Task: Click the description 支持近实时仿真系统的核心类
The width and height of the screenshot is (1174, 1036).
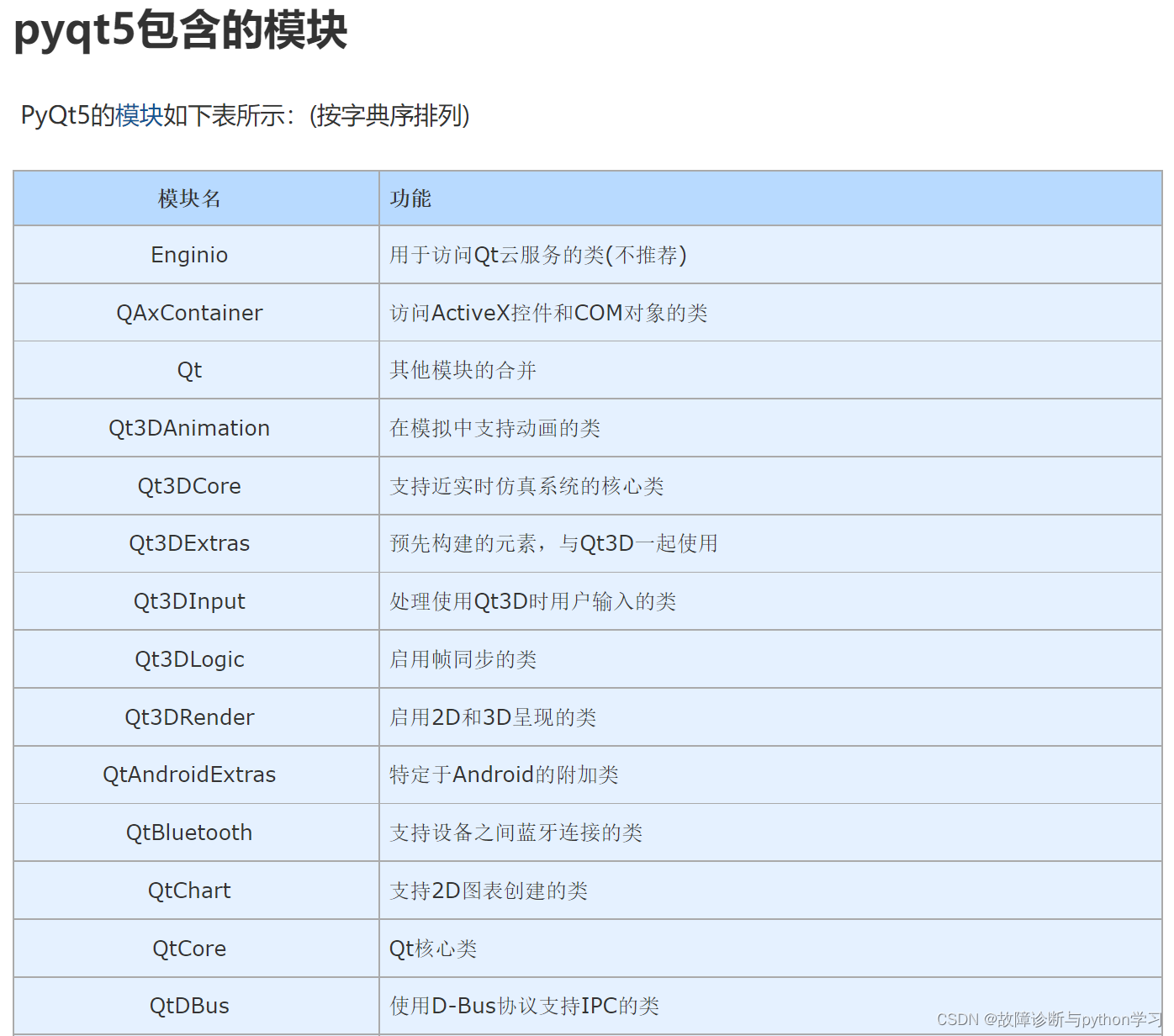Action: 526,486
